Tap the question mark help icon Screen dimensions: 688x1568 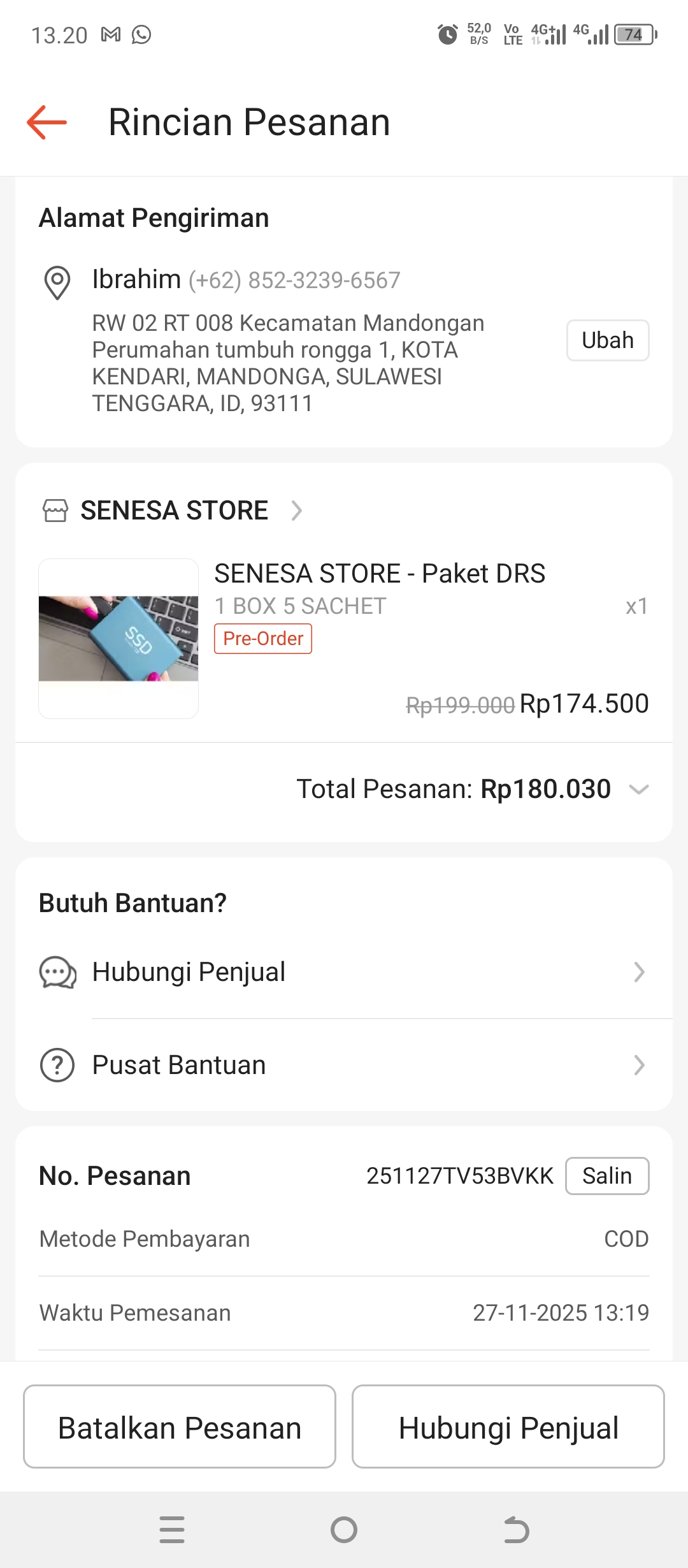(x=57, y=1065)
